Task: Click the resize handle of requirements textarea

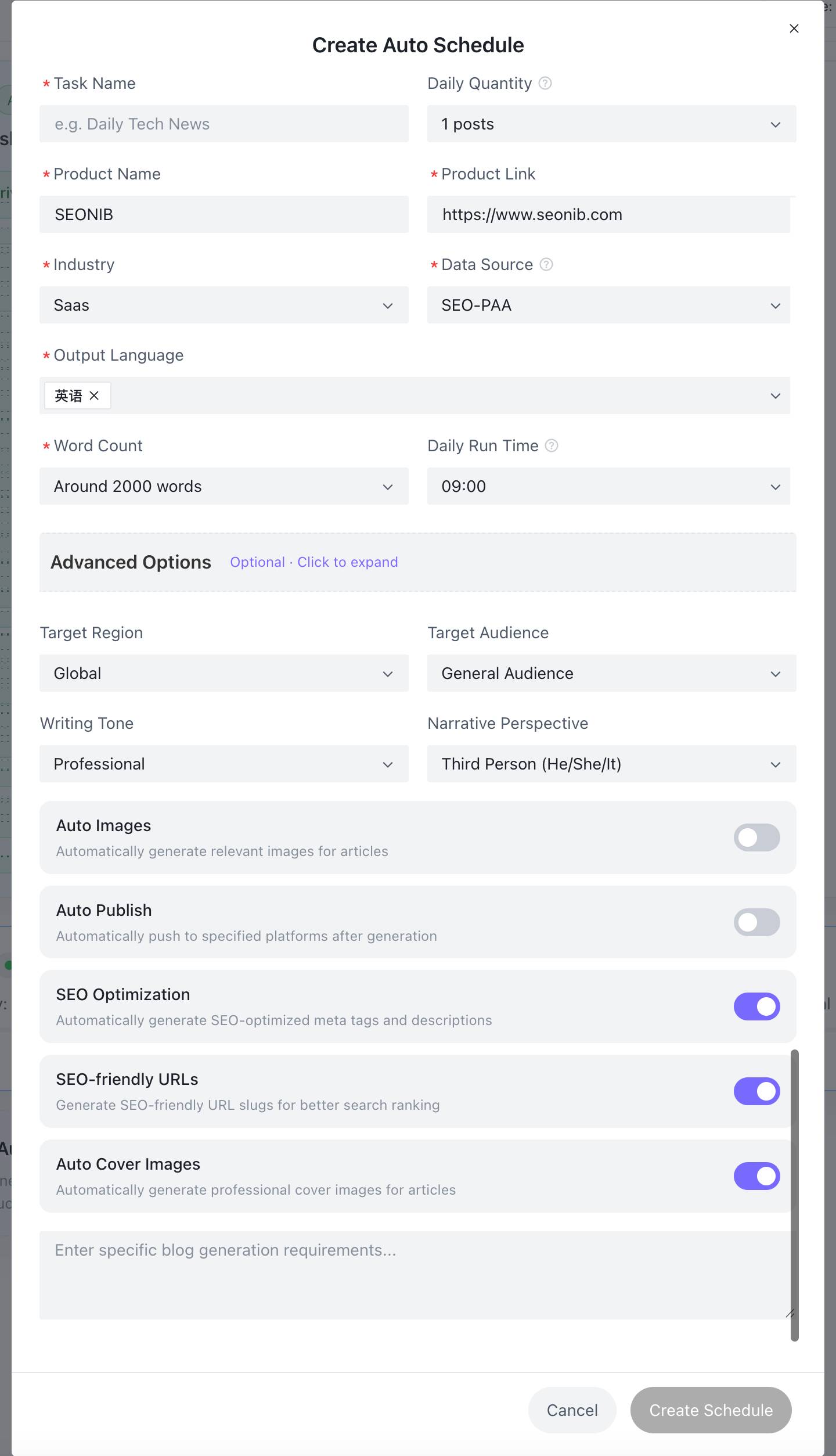Action: pos(790,1313)
